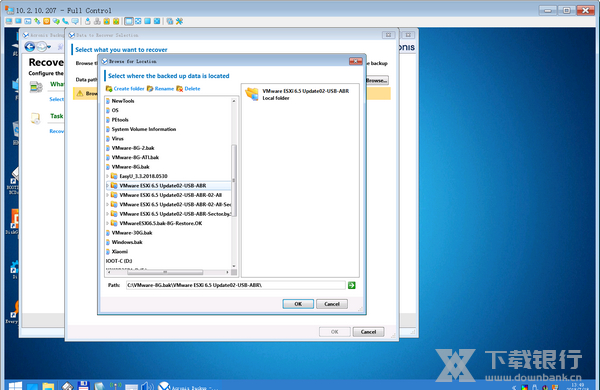Image resolution: width=600 pixels, height=390 pixels.
Task: Click the Delete folder icon with red X
Action: coord(179,89)
